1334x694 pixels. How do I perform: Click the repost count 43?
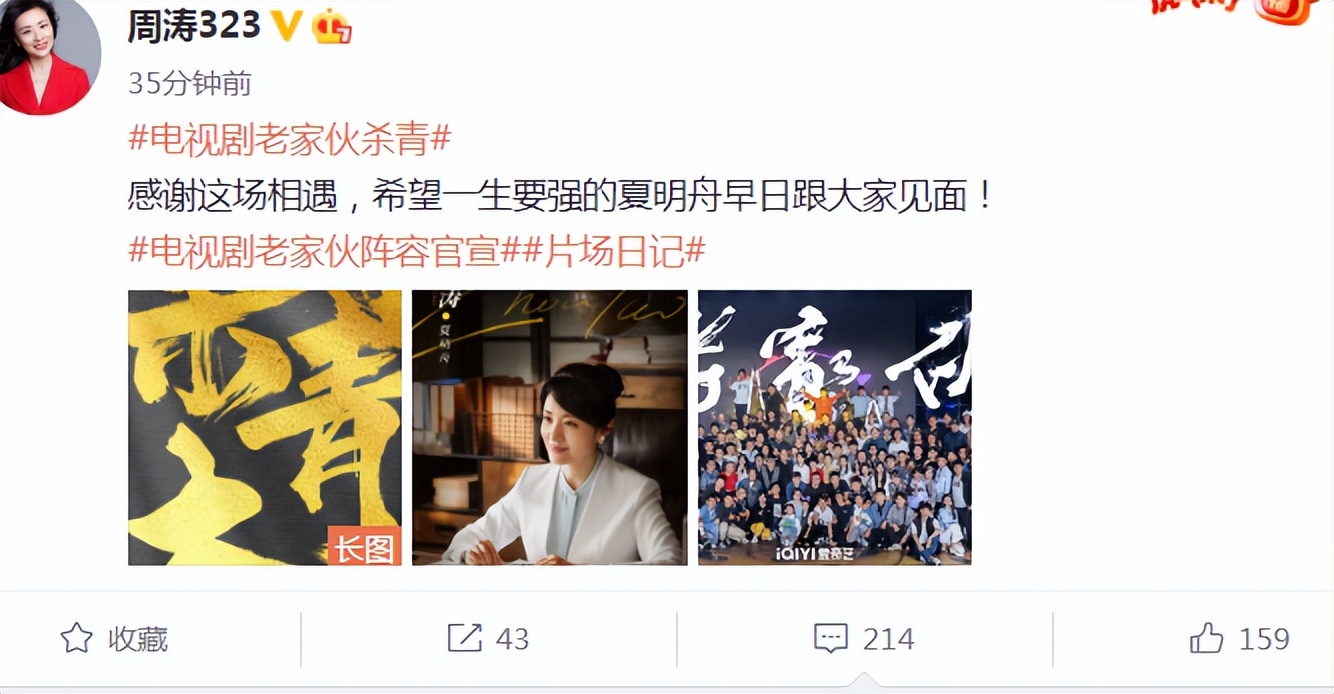(x=512, y=638)
